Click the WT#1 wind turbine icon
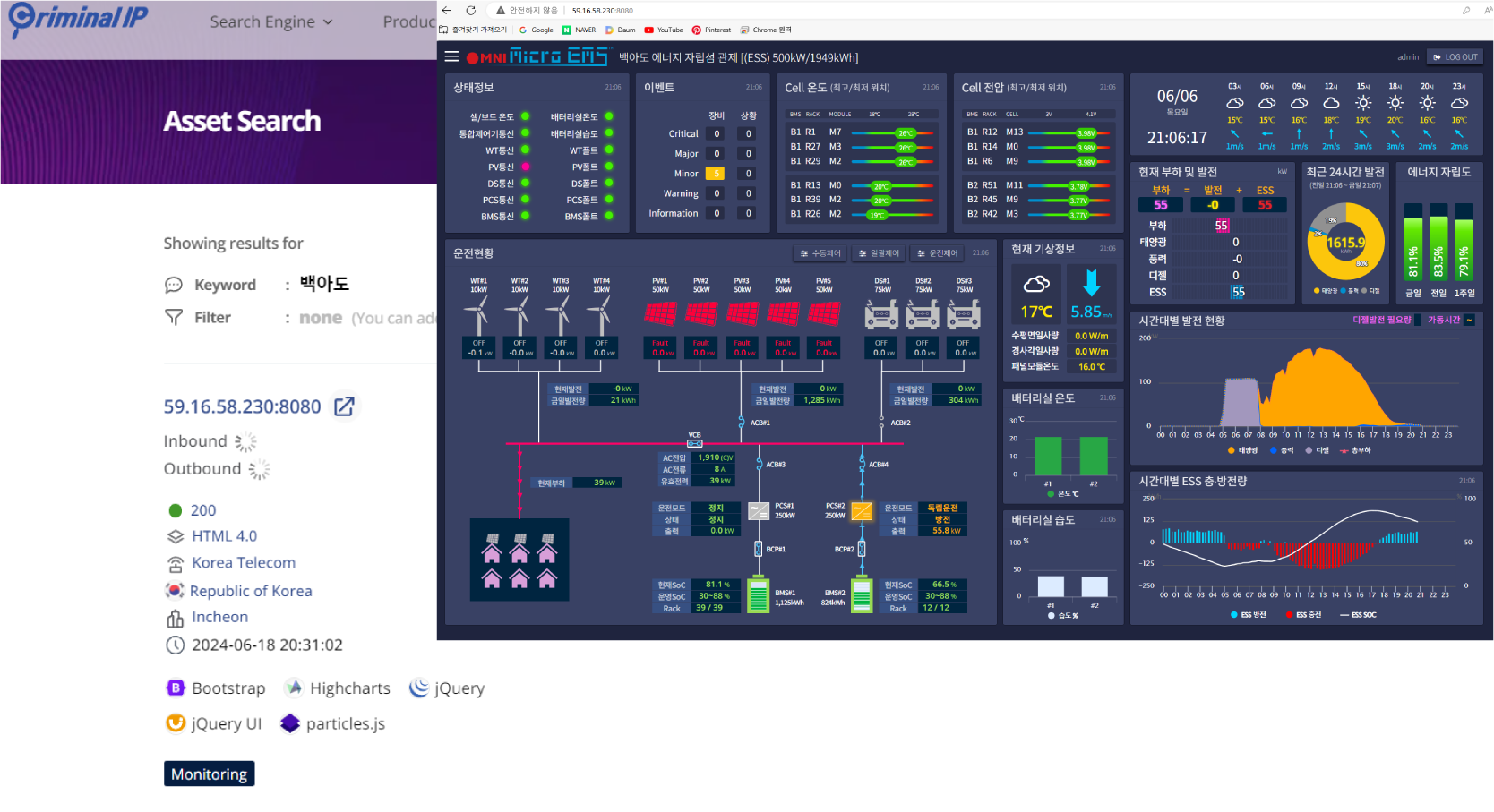The image size is (1494, 812). click(x=478, y=314)
